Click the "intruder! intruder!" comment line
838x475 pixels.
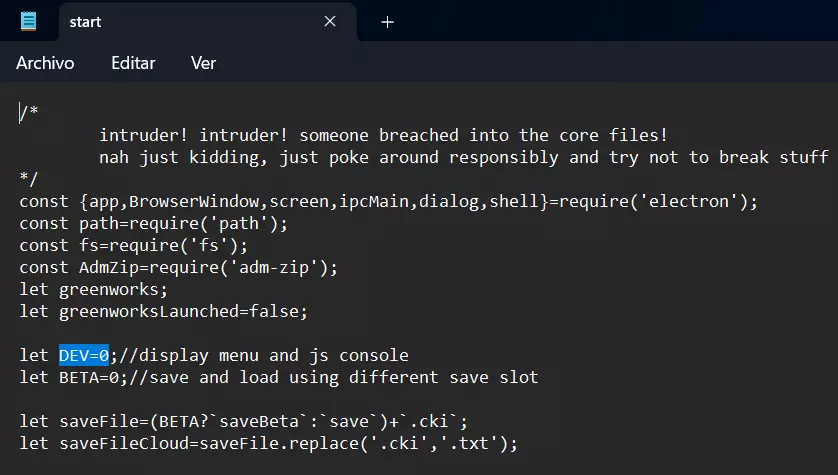pos(383,135)
